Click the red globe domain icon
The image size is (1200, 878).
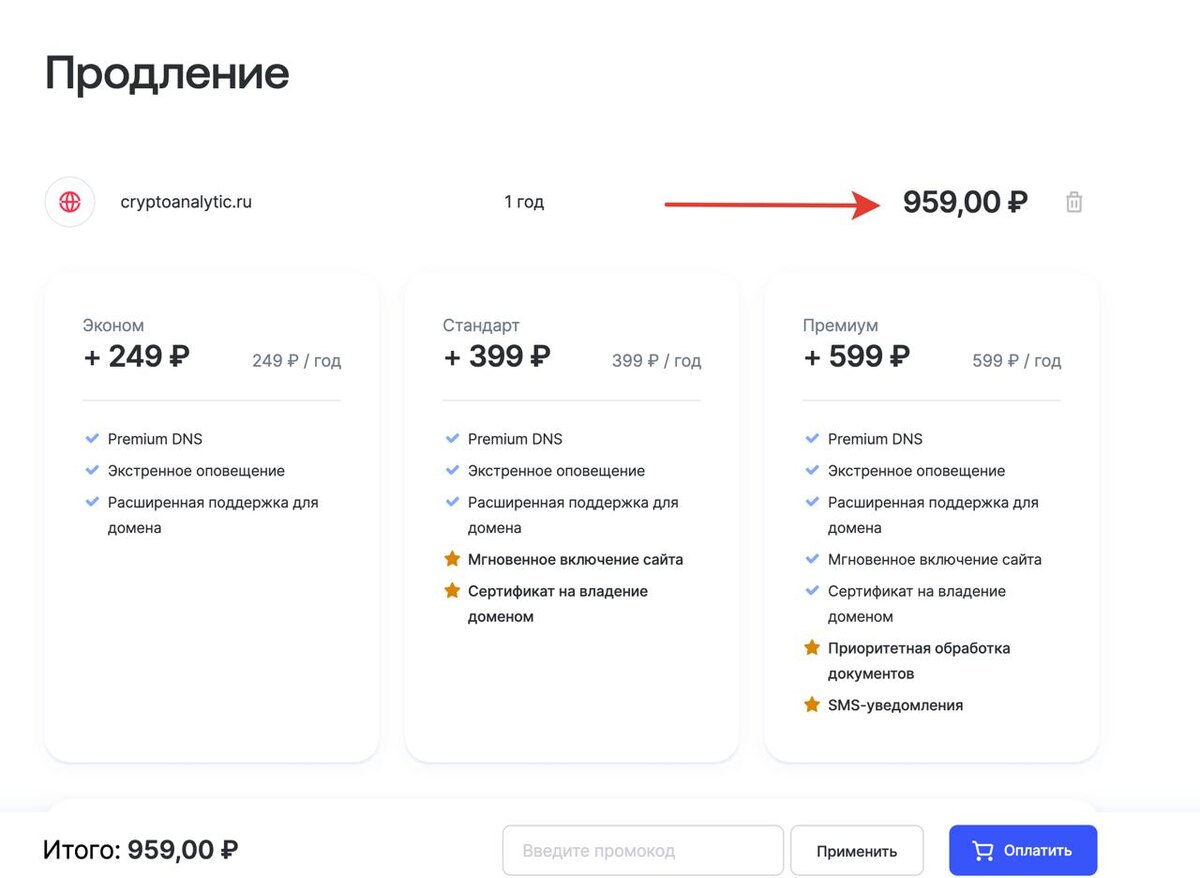(70, 202)
